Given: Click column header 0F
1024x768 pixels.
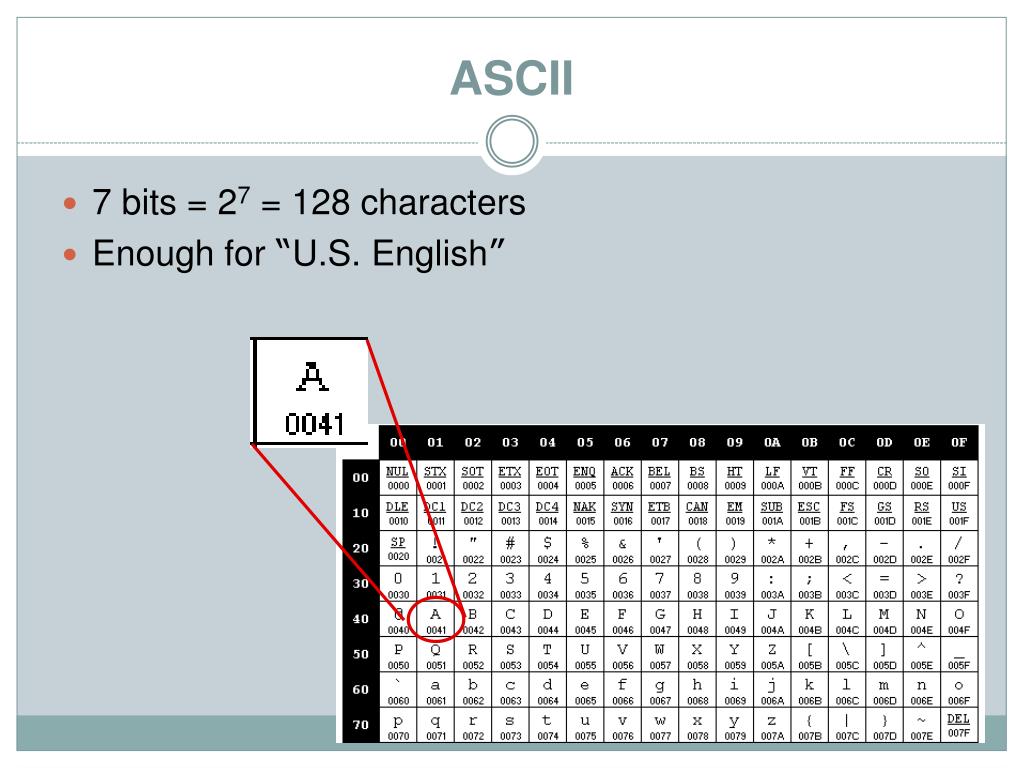Looking at the screenshot, I should (x=959, y=442).
